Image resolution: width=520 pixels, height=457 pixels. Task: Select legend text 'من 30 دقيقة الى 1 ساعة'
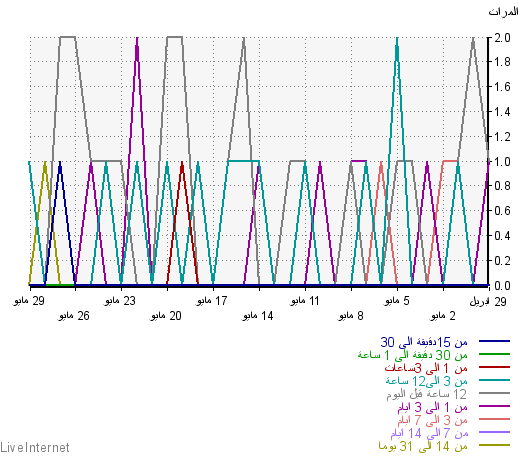[x=413, y=355]
